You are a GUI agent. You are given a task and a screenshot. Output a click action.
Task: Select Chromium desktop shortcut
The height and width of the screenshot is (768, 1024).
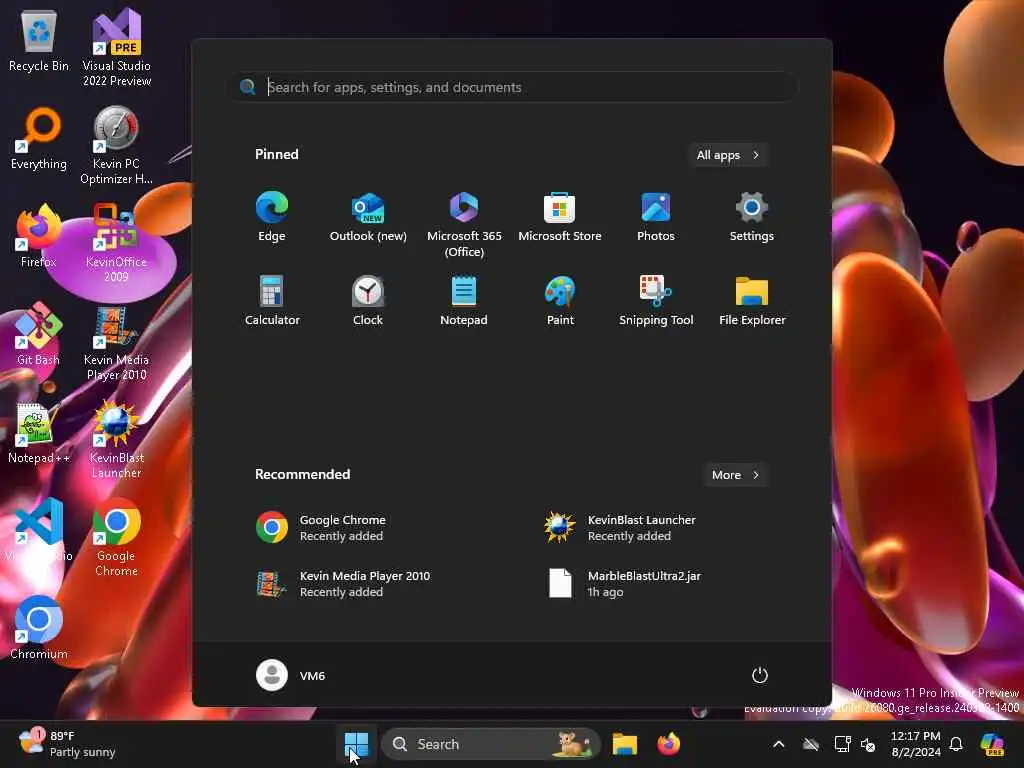coord(39,628)
